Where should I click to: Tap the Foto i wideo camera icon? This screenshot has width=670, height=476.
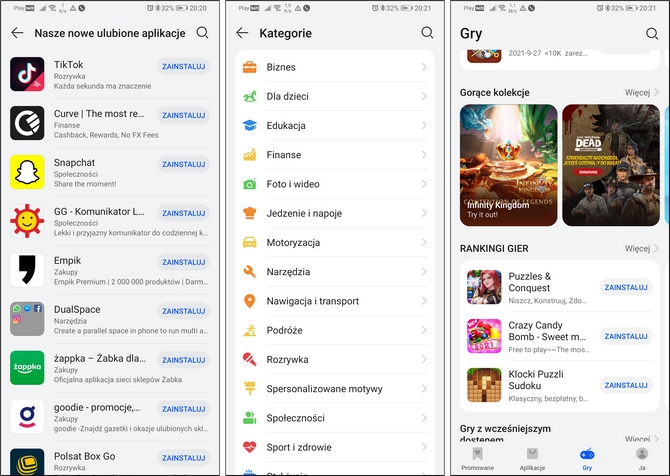(x=250, y=184)
